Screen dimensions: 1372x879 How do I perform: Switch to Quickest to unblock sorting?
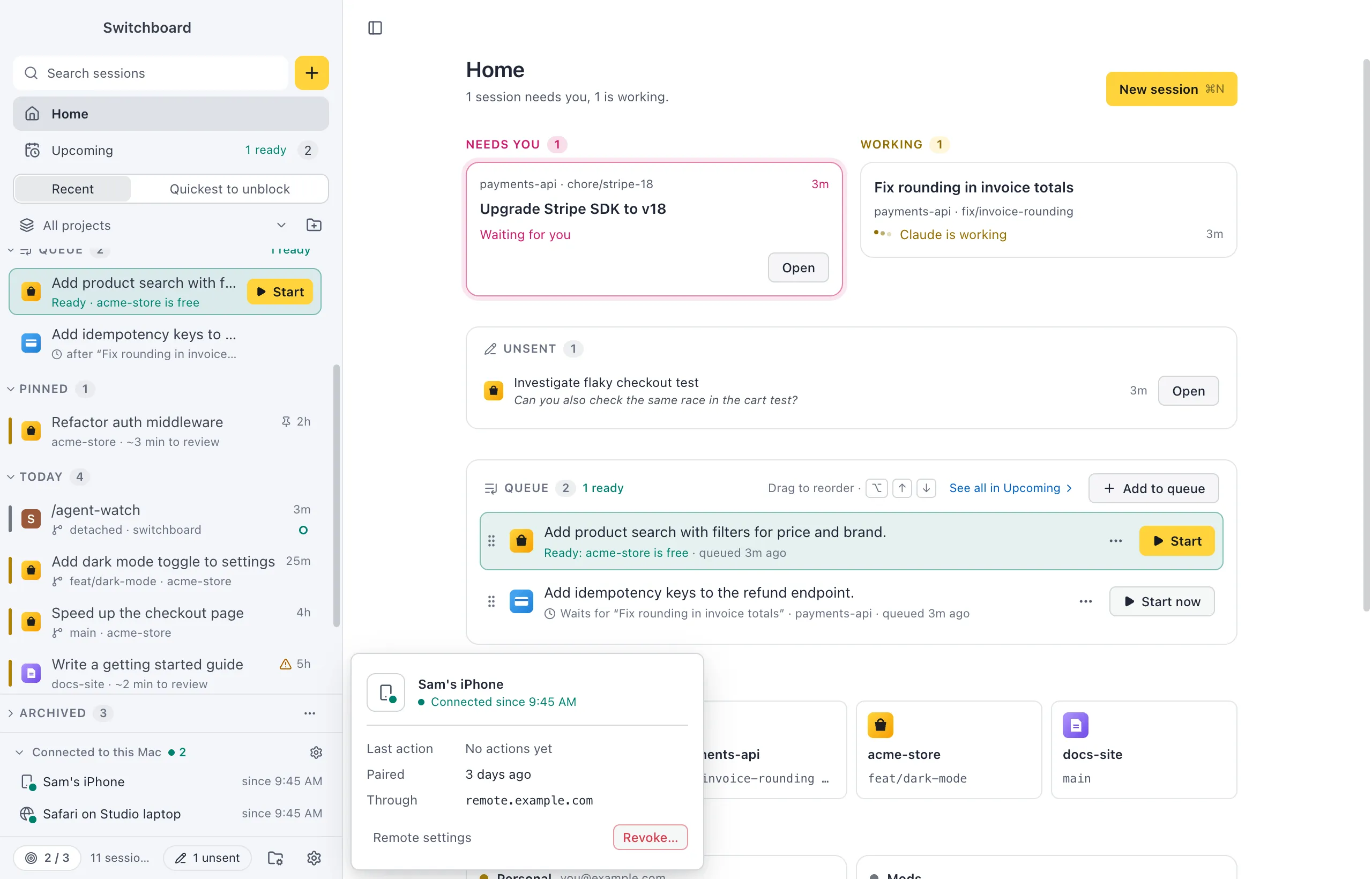229,189
